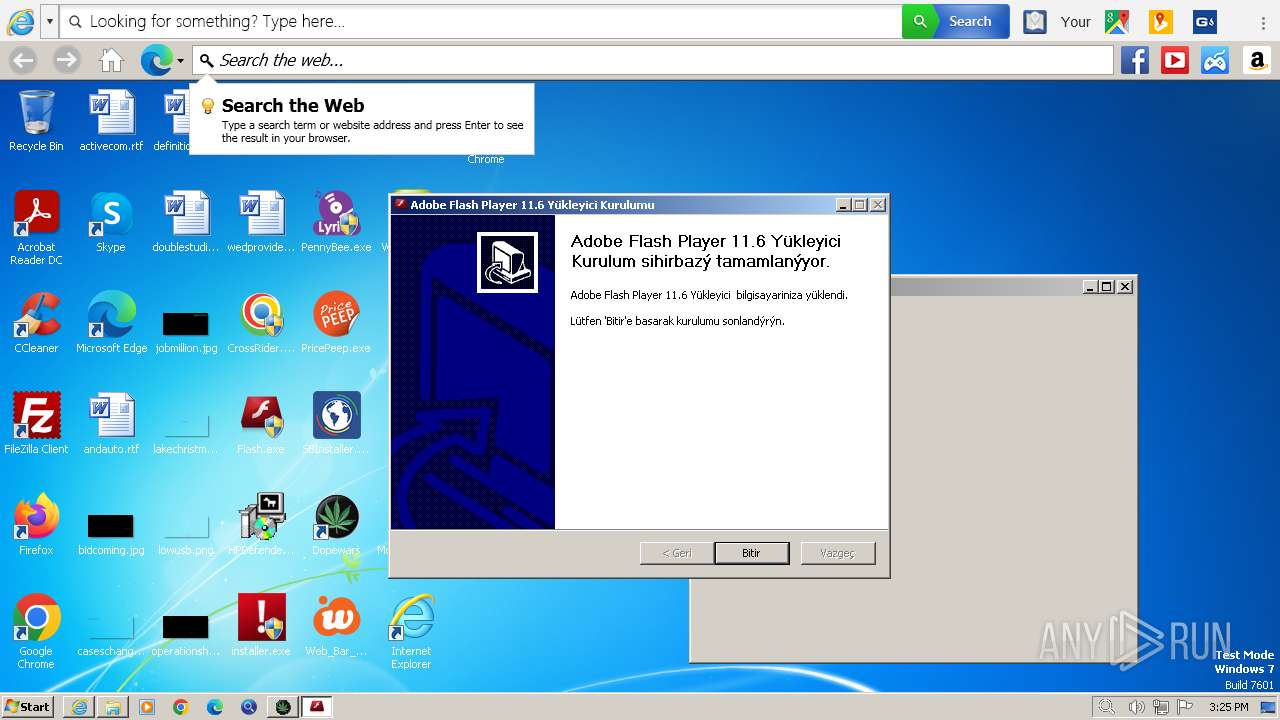Click the Internet Explorer logo in top toolbar
1280x720 pixels.
pos(20,21)
